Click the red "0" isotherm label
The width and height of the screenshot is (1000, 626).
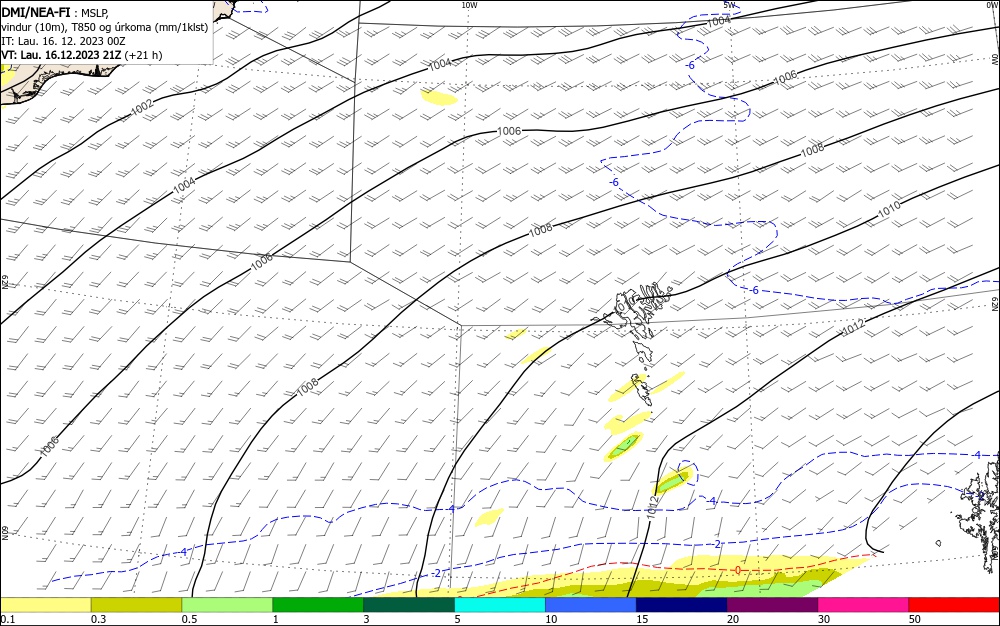[x=738, y=570]
